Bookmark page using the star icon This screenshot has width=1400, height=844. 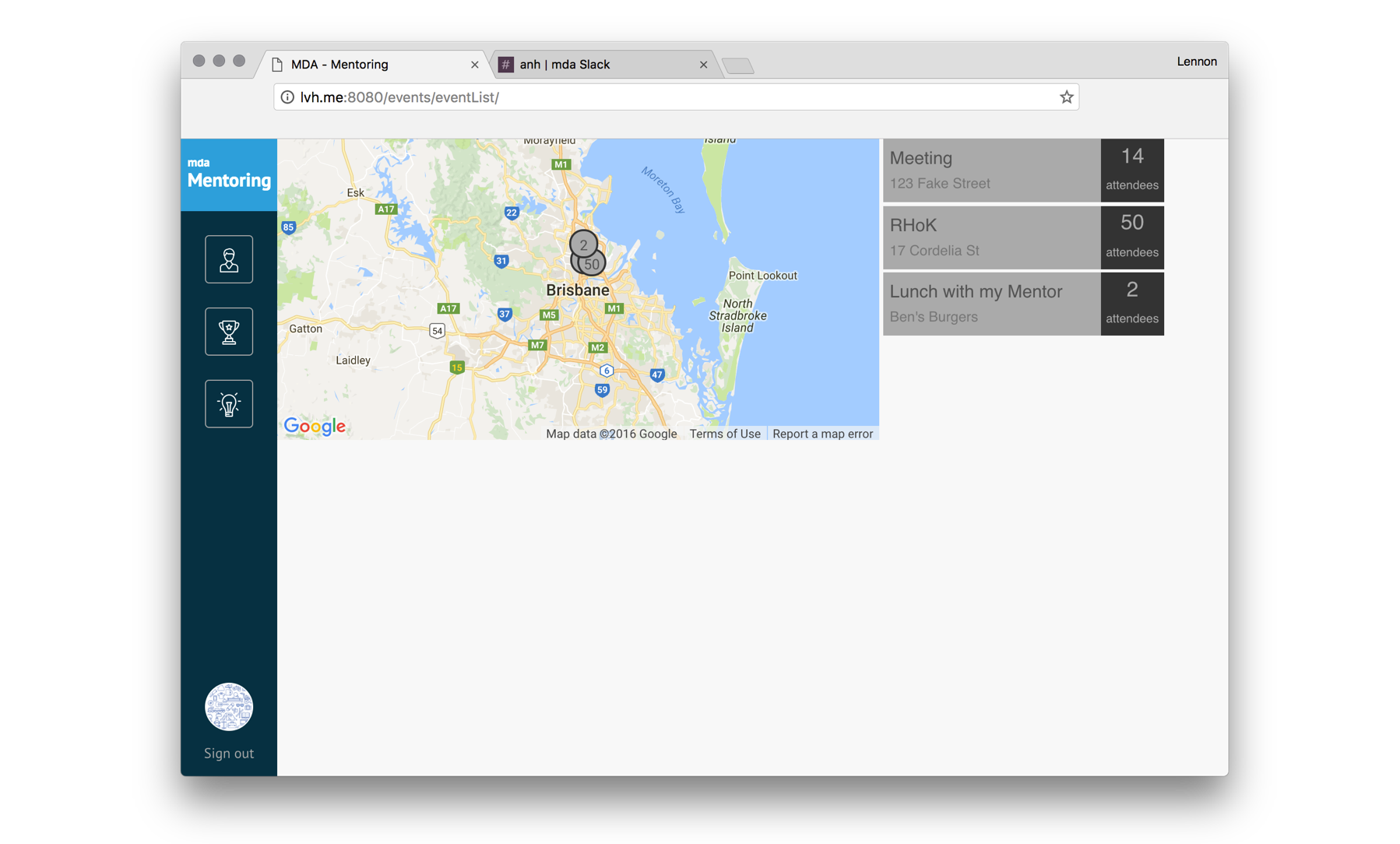(x=1066, y=97)
